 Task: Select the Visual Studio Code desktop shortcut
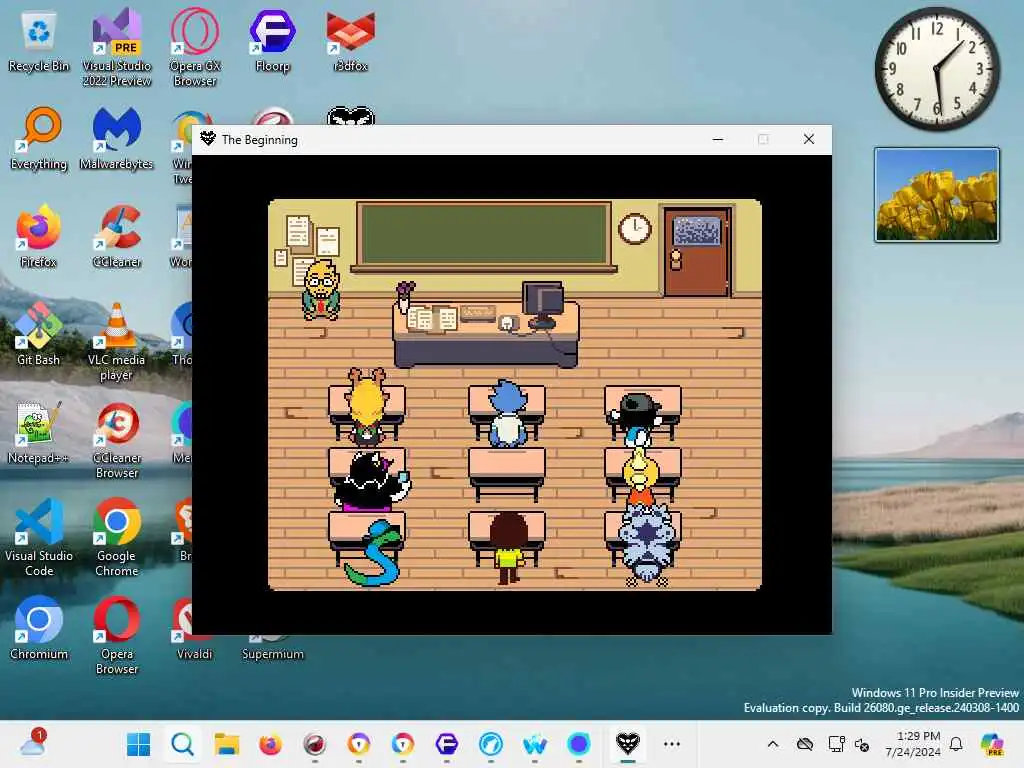click(x=39, y=538)
